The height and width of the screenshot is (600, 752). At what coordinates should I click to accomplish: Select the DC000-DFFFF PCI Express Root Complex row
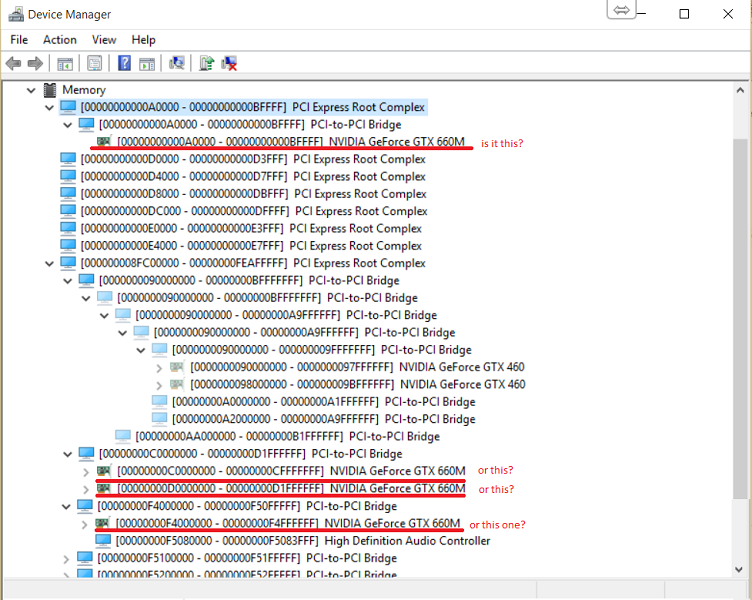[x=244, y=211]
